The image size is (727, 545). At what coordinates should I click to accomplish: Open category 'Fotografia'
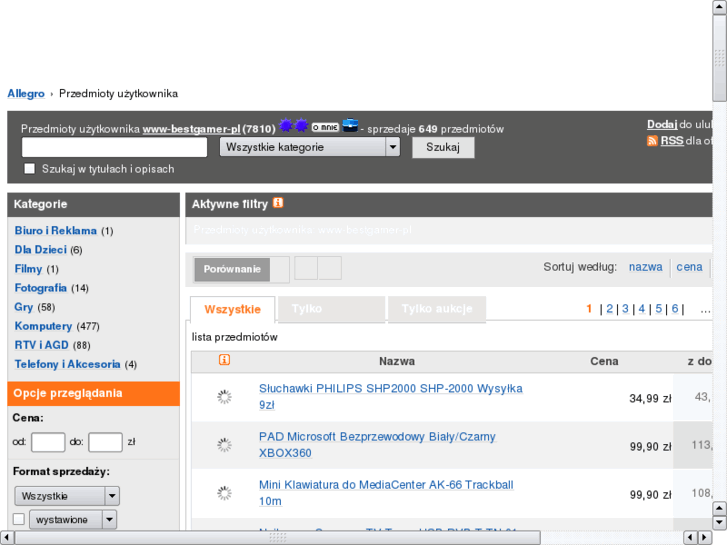[x=41, y=288]
